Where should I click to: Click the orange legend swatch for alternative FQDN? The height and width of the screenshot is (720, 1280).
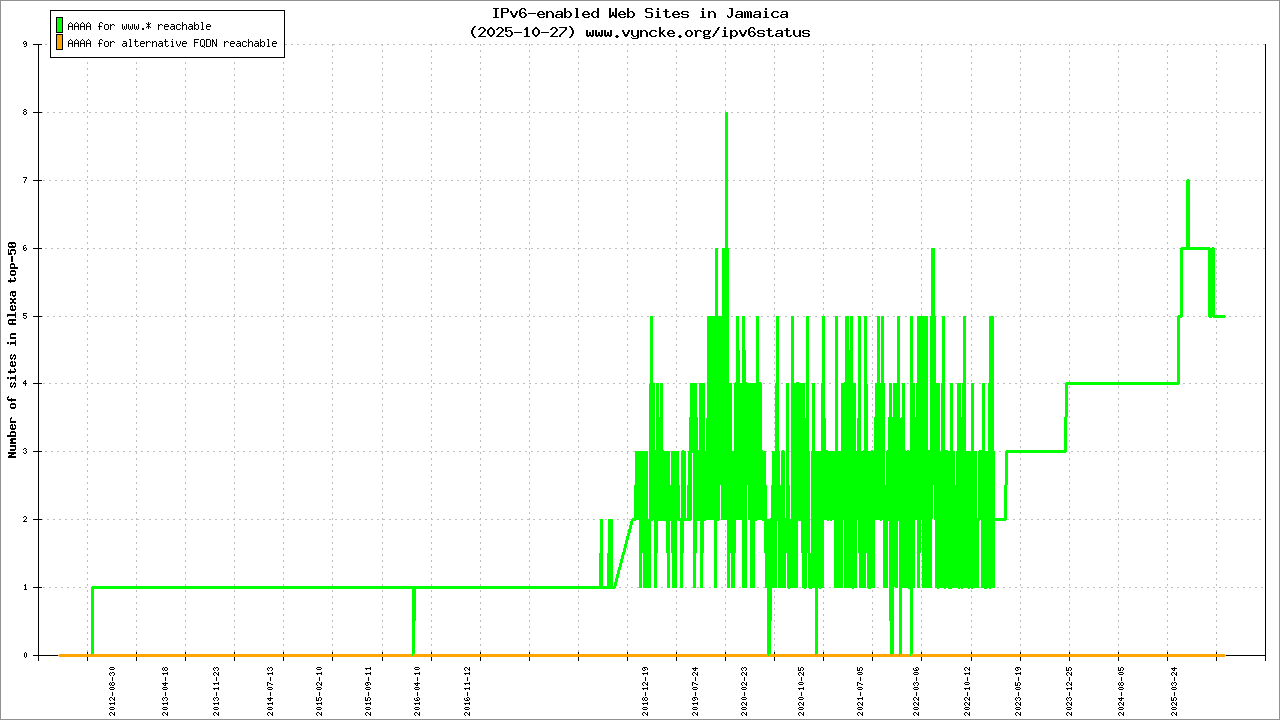tap(59, 43)
